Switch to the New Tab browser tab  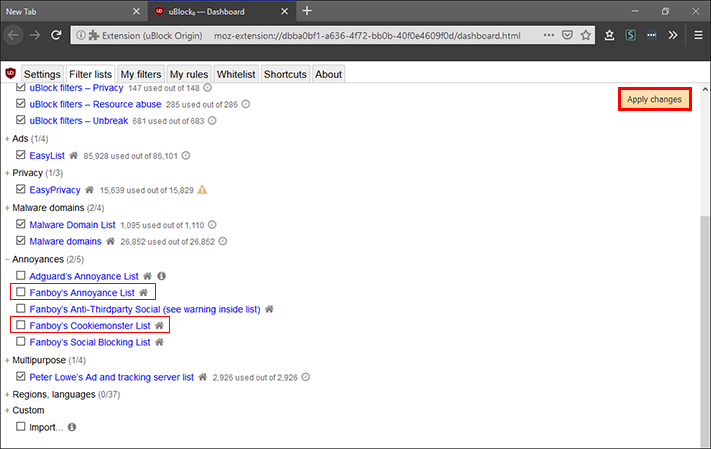pos(73,11)
